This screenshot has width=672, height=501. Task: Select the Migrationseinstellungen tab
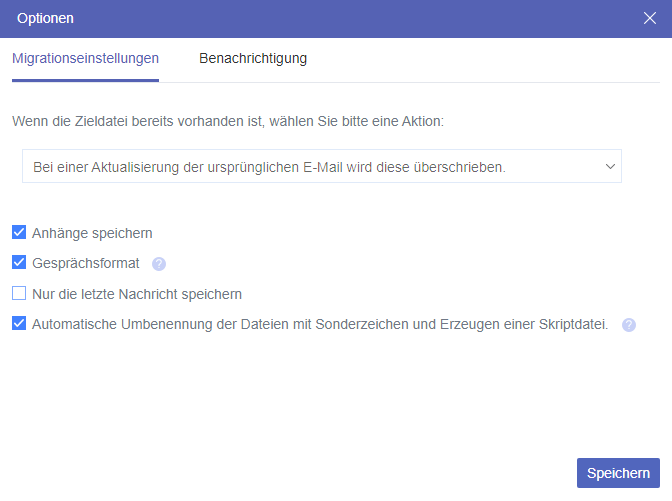(x=85, y=58)
